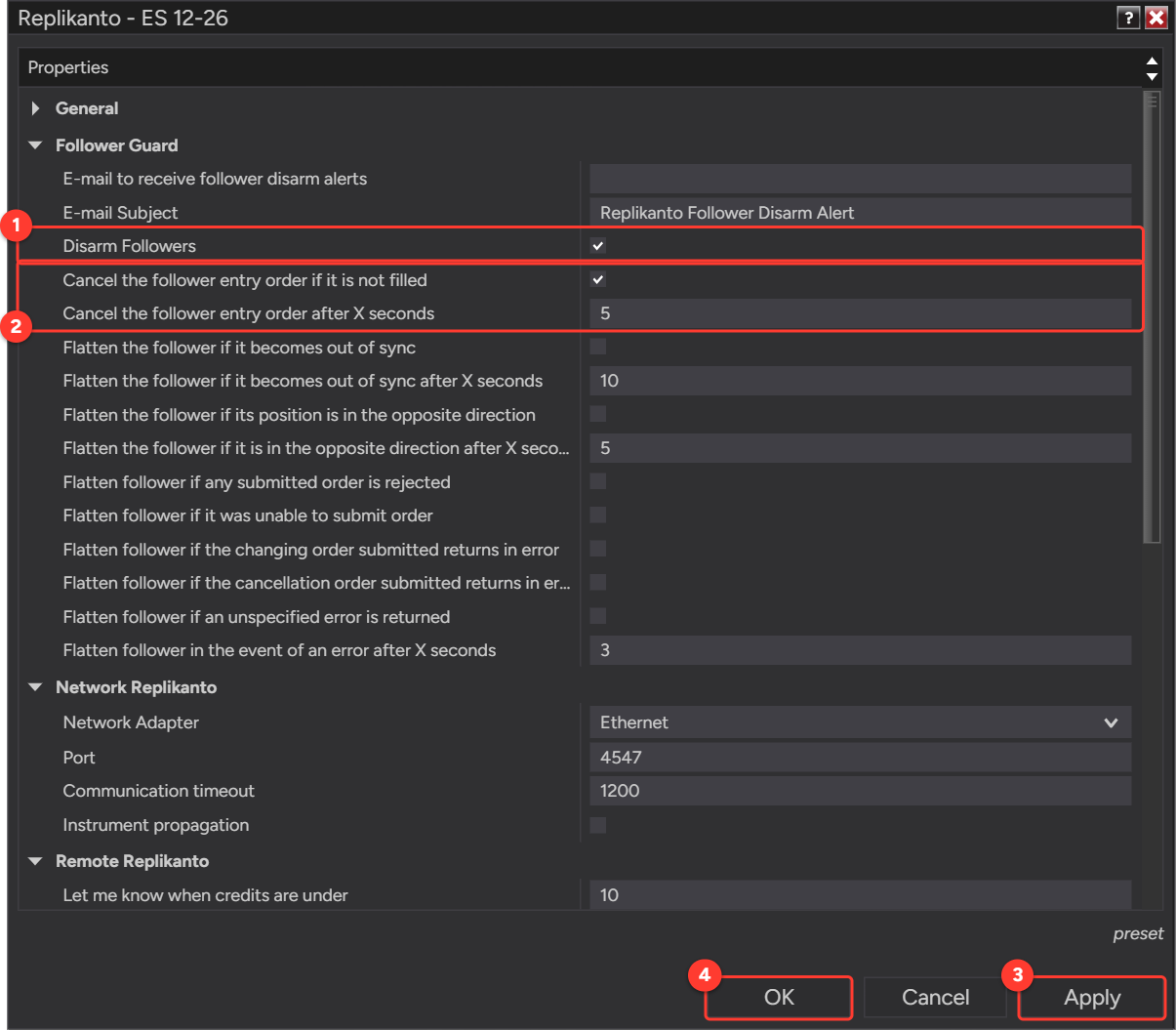
Task: Edit the Port field value 4547
Action: point(861,757)
